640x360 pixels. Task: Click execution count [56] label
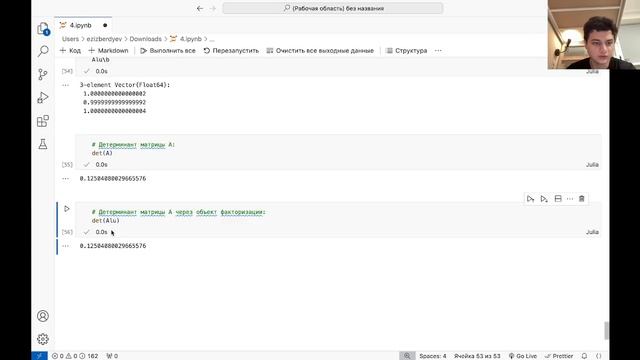[67, 232]
